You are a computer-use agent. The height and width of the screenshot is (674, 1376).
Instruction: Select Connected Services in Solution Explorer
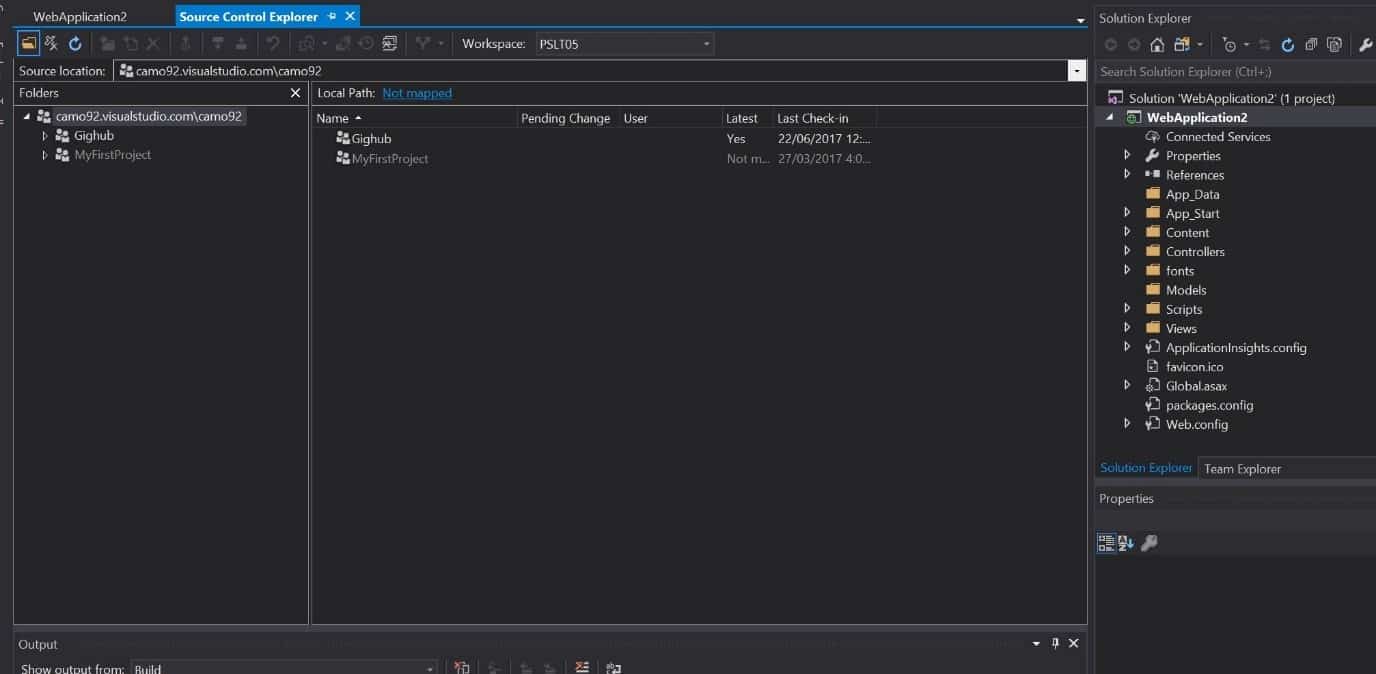tap(1218, 137)
